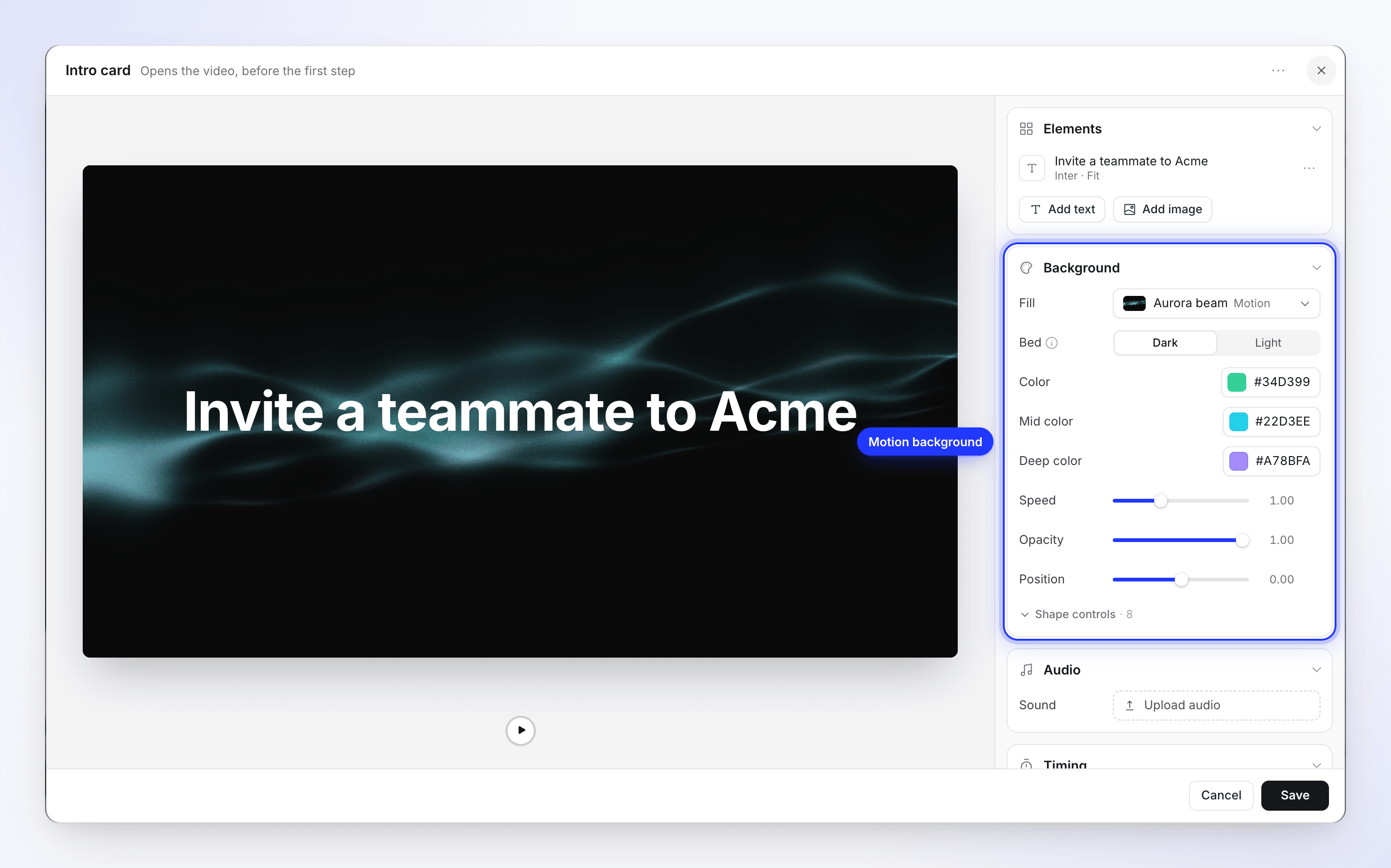Open the Fill dropdown
Screen dimensions: 1391x868
(1216, 303)
